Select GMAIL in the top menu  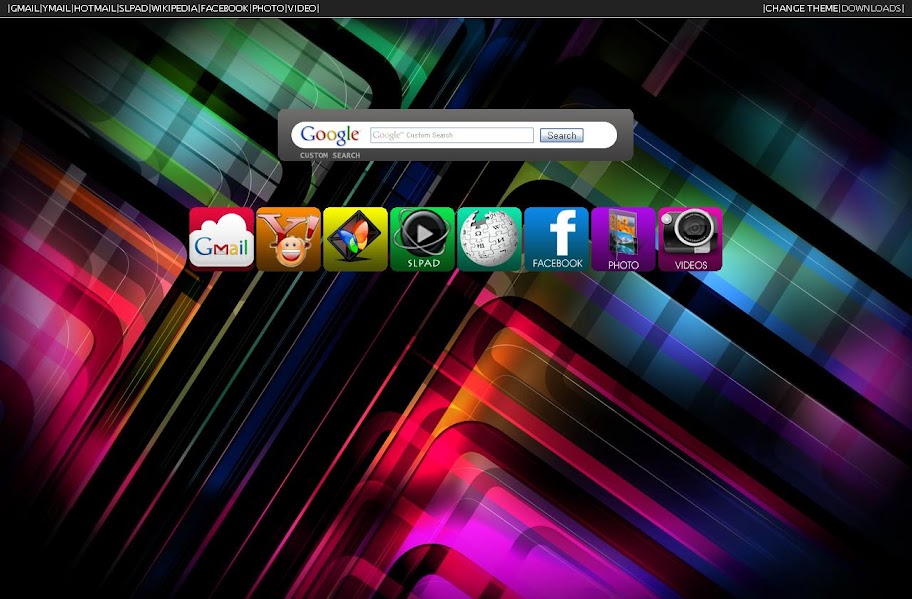tap(24, 8)
